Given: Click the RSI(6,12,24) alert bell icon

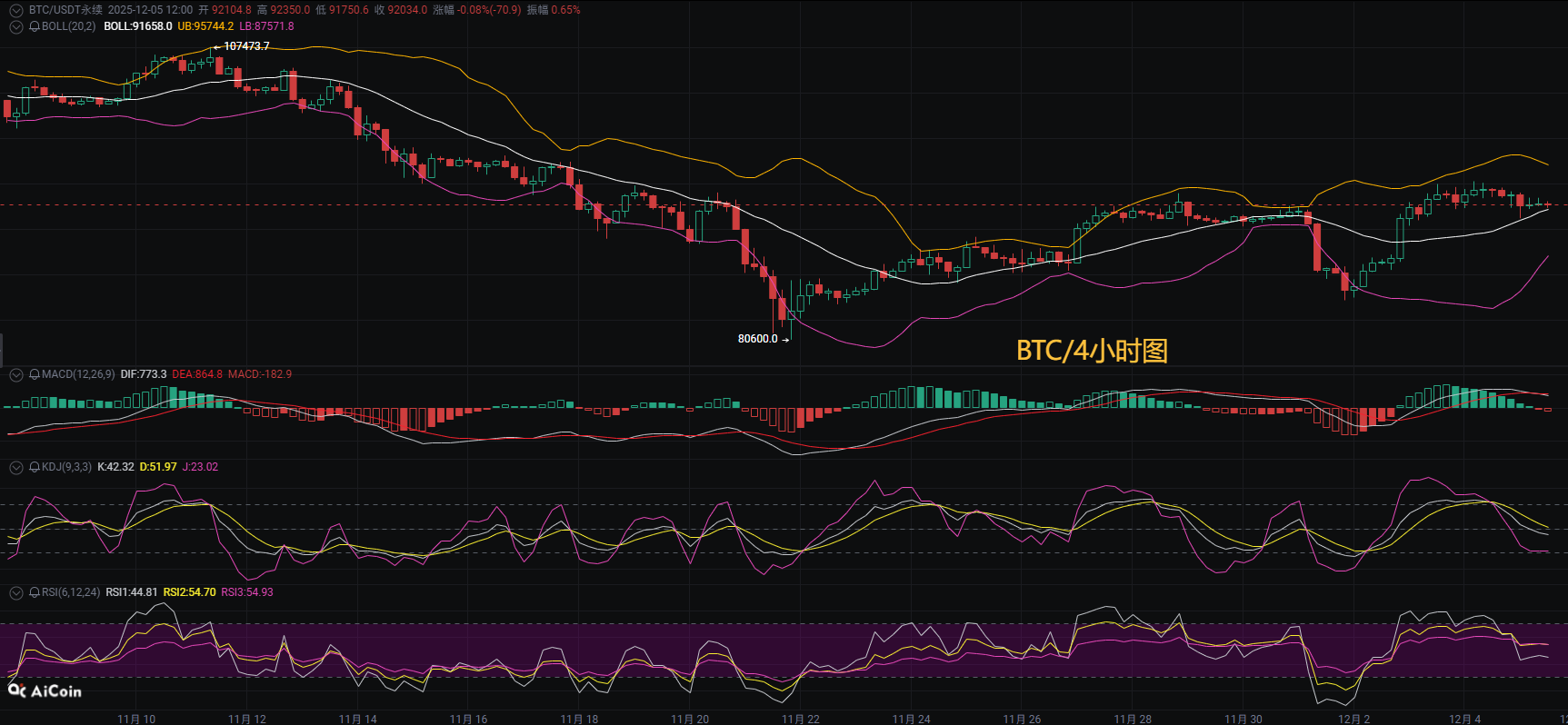Looking at the screenshot, I should point(35,592).
